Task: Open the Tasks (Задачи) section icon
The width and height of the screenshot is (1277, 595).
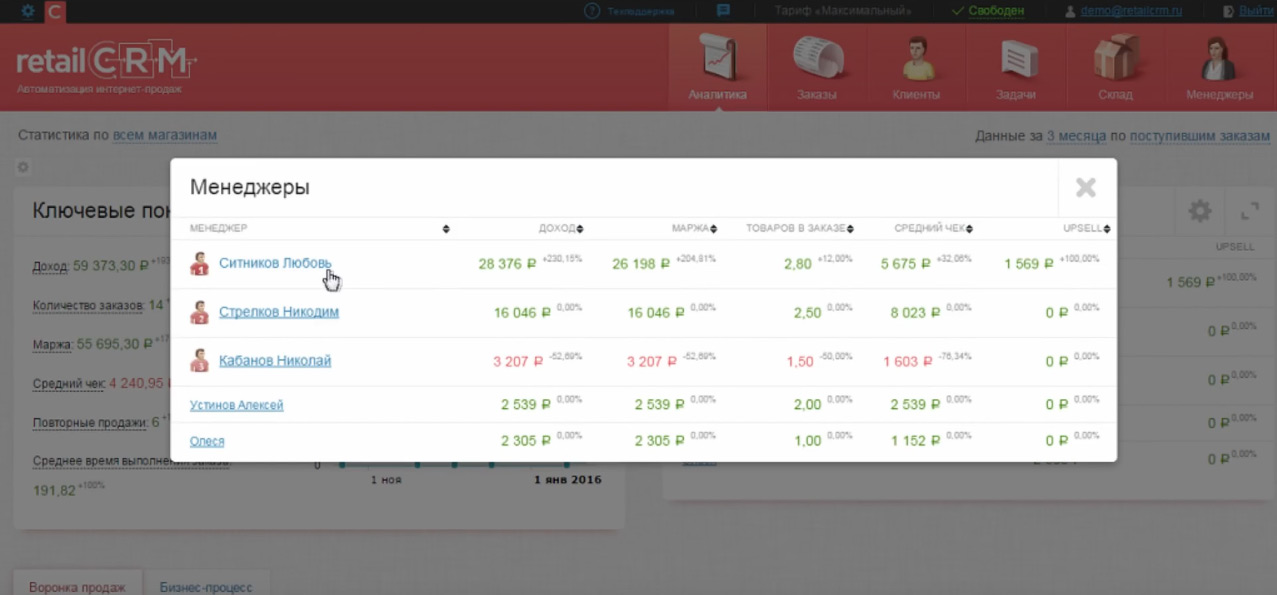Action: click(1015, 59)
